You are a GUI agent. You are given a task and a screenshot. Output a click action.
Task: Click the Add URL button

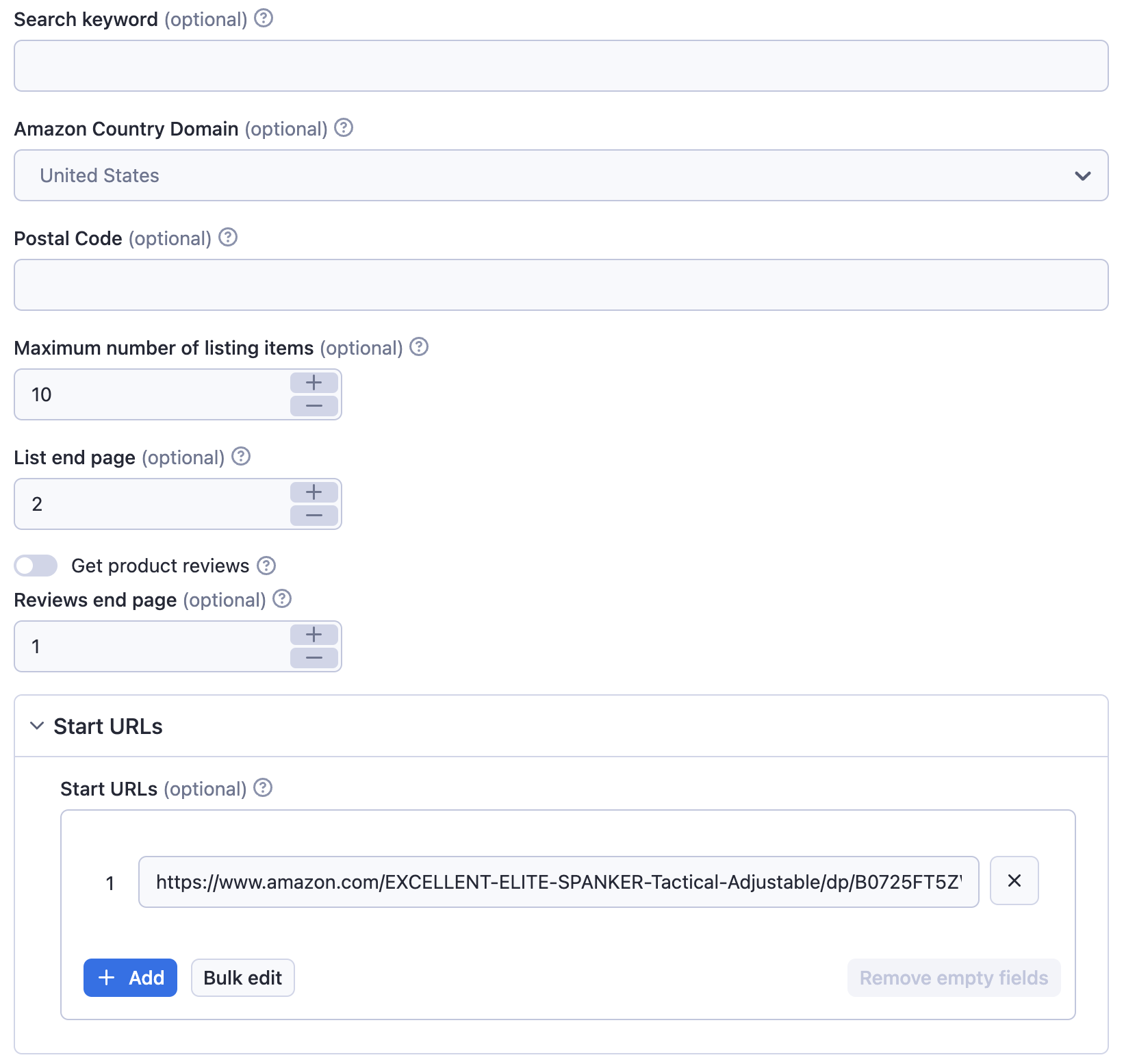tap(130, 978)
